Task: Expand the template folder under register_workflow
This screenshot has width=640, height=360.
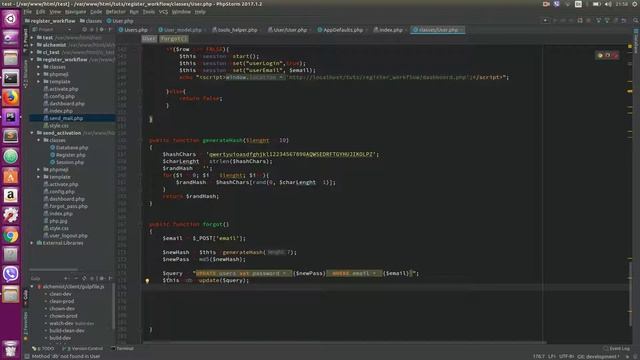Action: pos(39,82)
